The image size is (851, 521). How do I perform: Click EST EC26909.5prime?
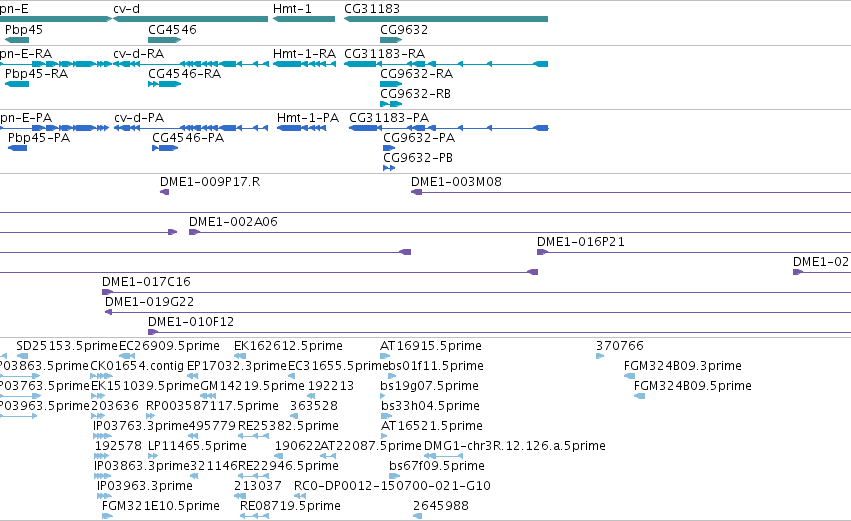click(127, 356)
